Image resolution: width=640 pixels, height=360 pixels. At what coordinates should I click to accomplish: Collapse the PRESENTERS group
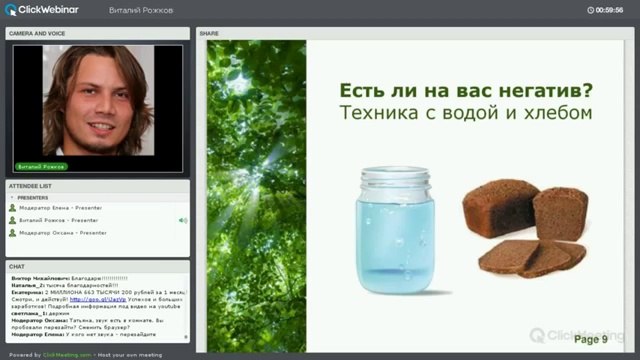click(x=12, y=198)
